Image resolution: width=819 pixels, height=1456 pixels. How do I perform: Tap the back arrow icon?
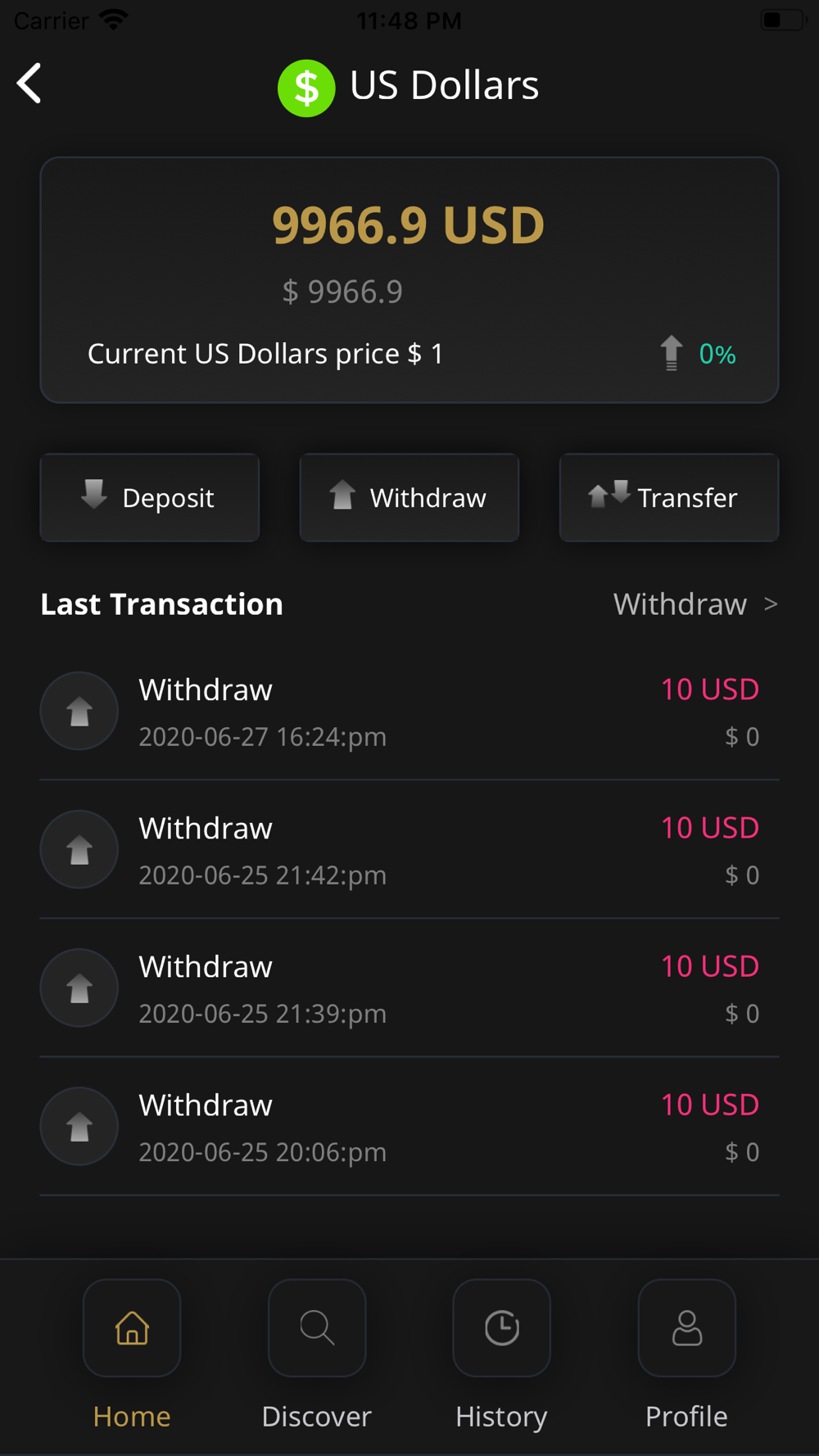pos(29,84)
